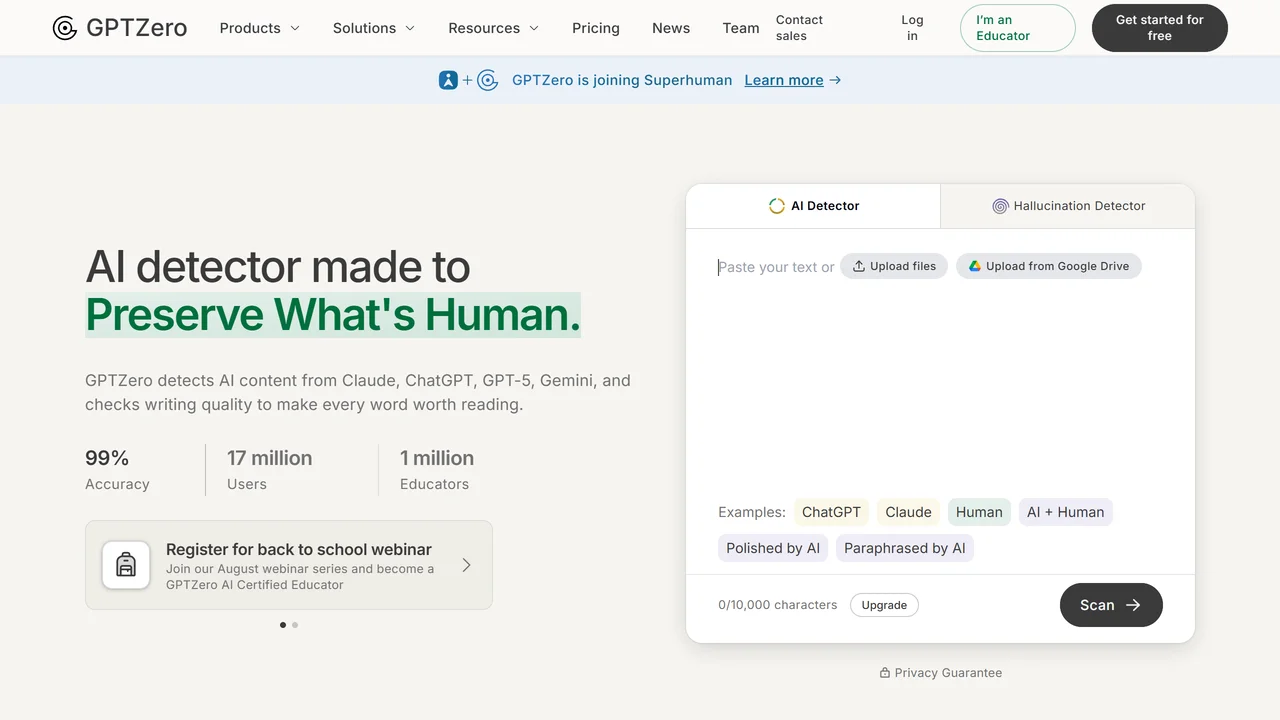Click Contact sales link
Screen dimensions: 1280x720
(799, 28)
